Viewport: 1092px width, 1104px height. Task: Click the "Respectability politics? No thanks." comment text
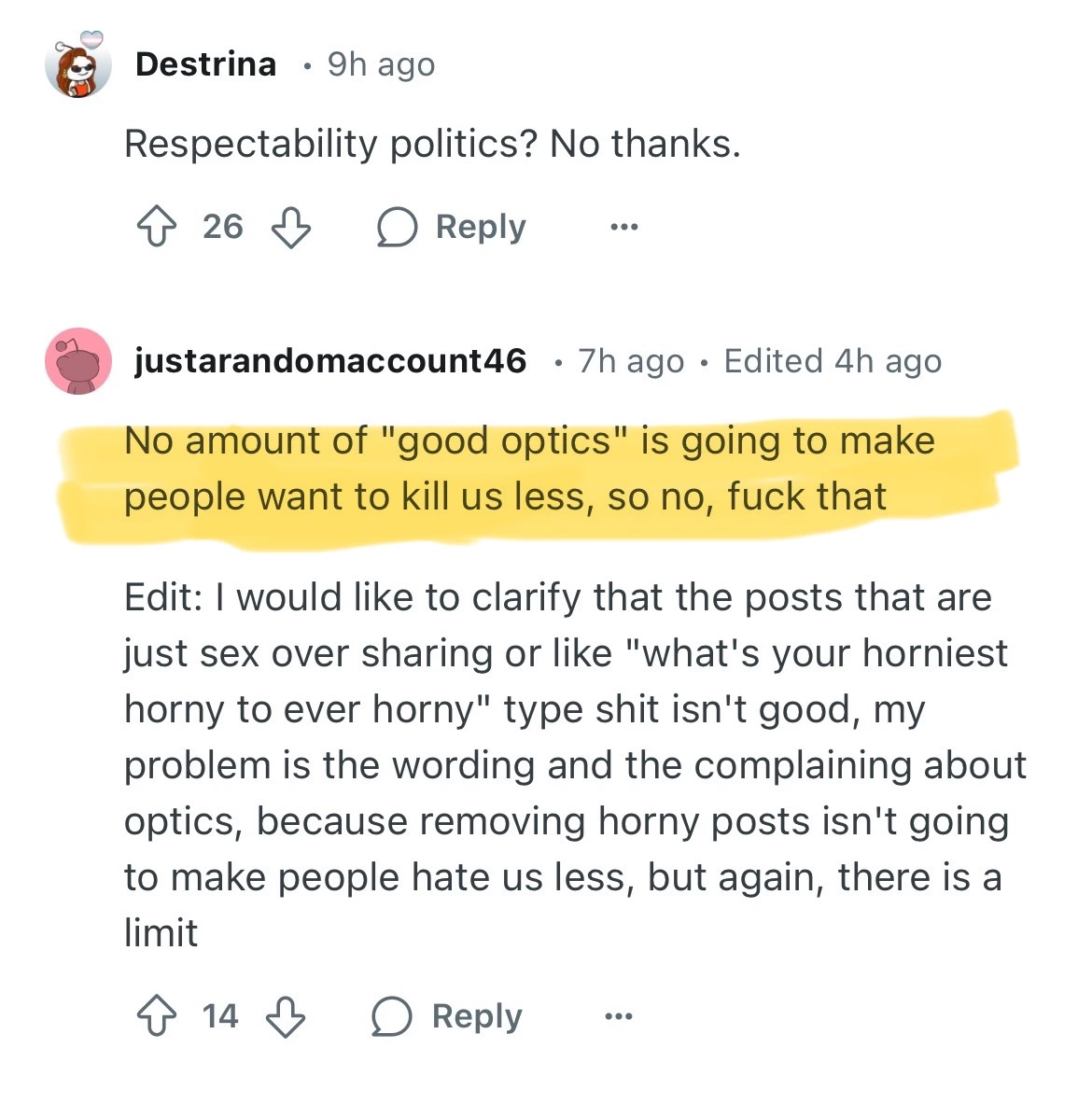point(432,144)
